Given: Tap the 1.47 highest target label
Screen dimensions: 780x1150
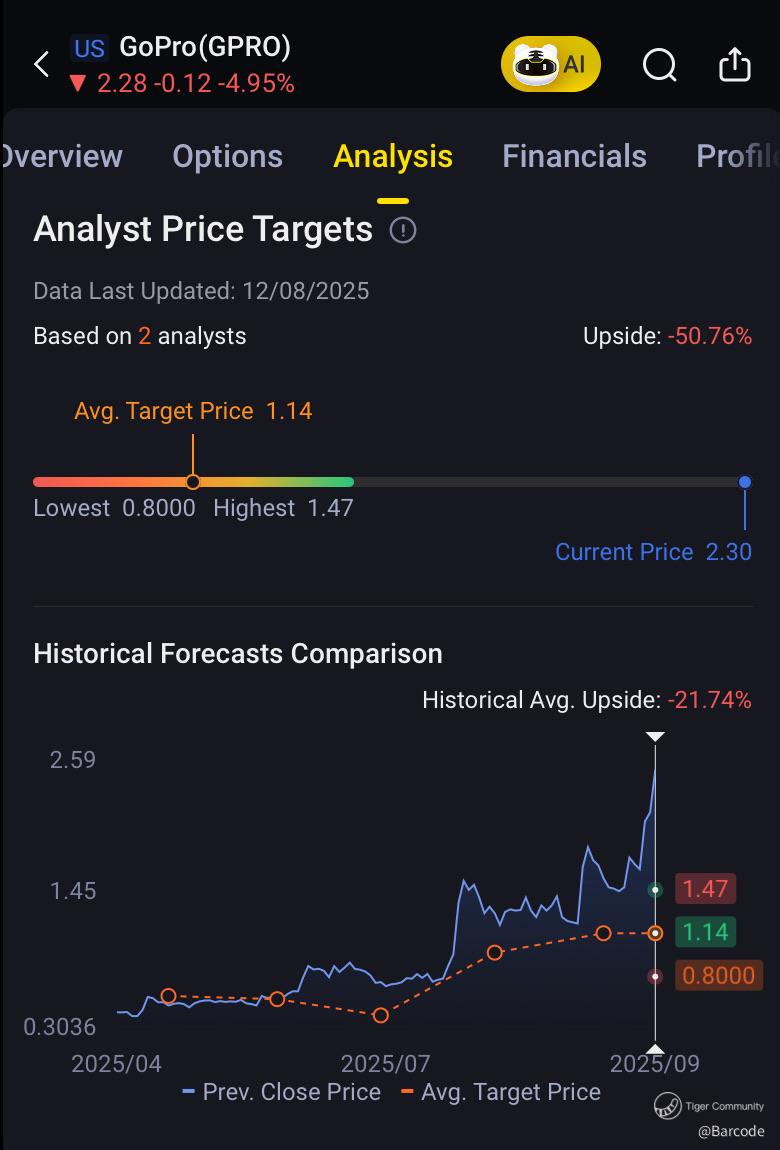Looking at the screenshot, I should (706, 888).
